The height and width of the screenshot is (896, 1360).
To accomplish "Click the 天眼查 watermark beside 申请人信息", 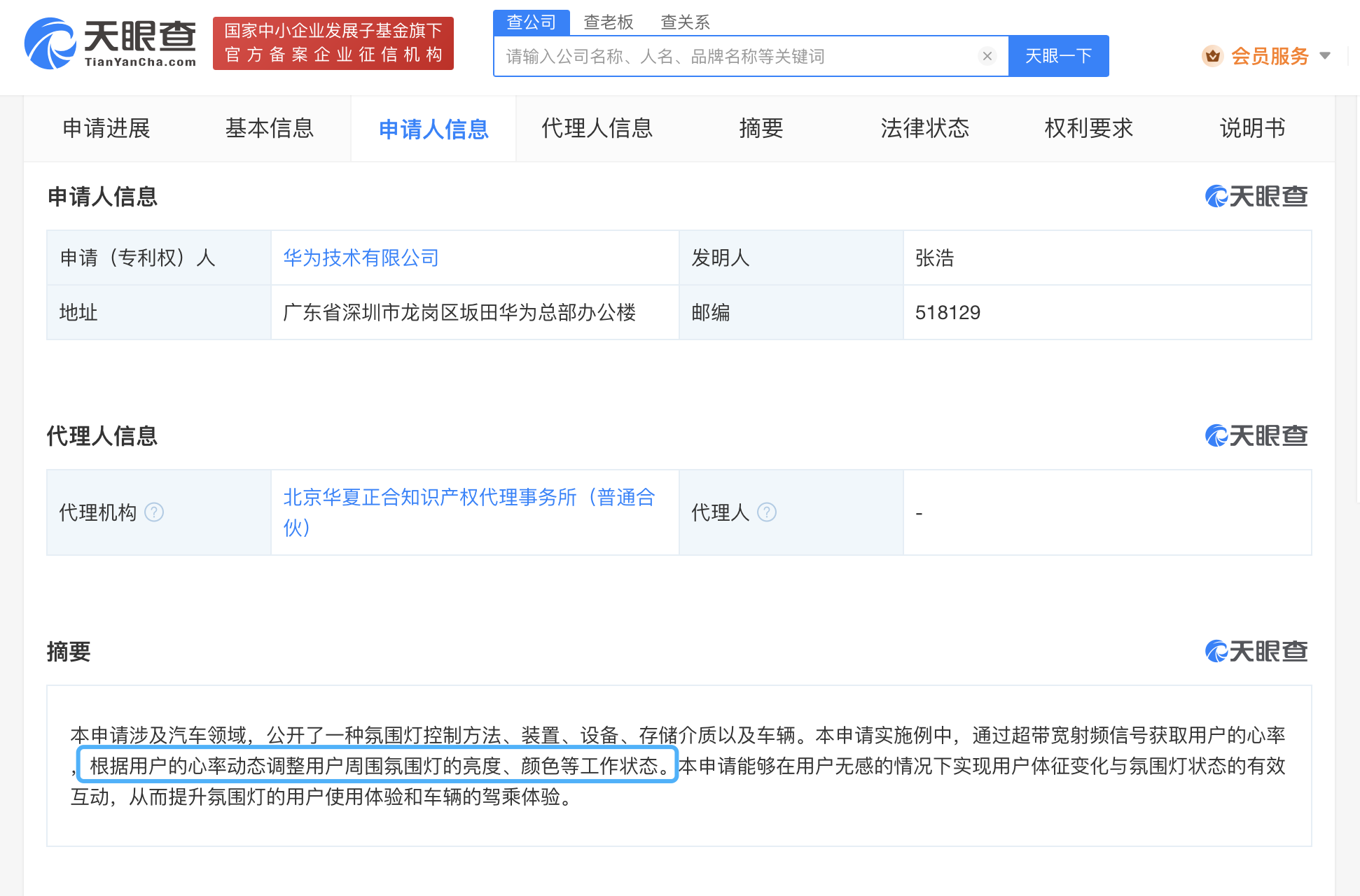I will click(1256, 197).
